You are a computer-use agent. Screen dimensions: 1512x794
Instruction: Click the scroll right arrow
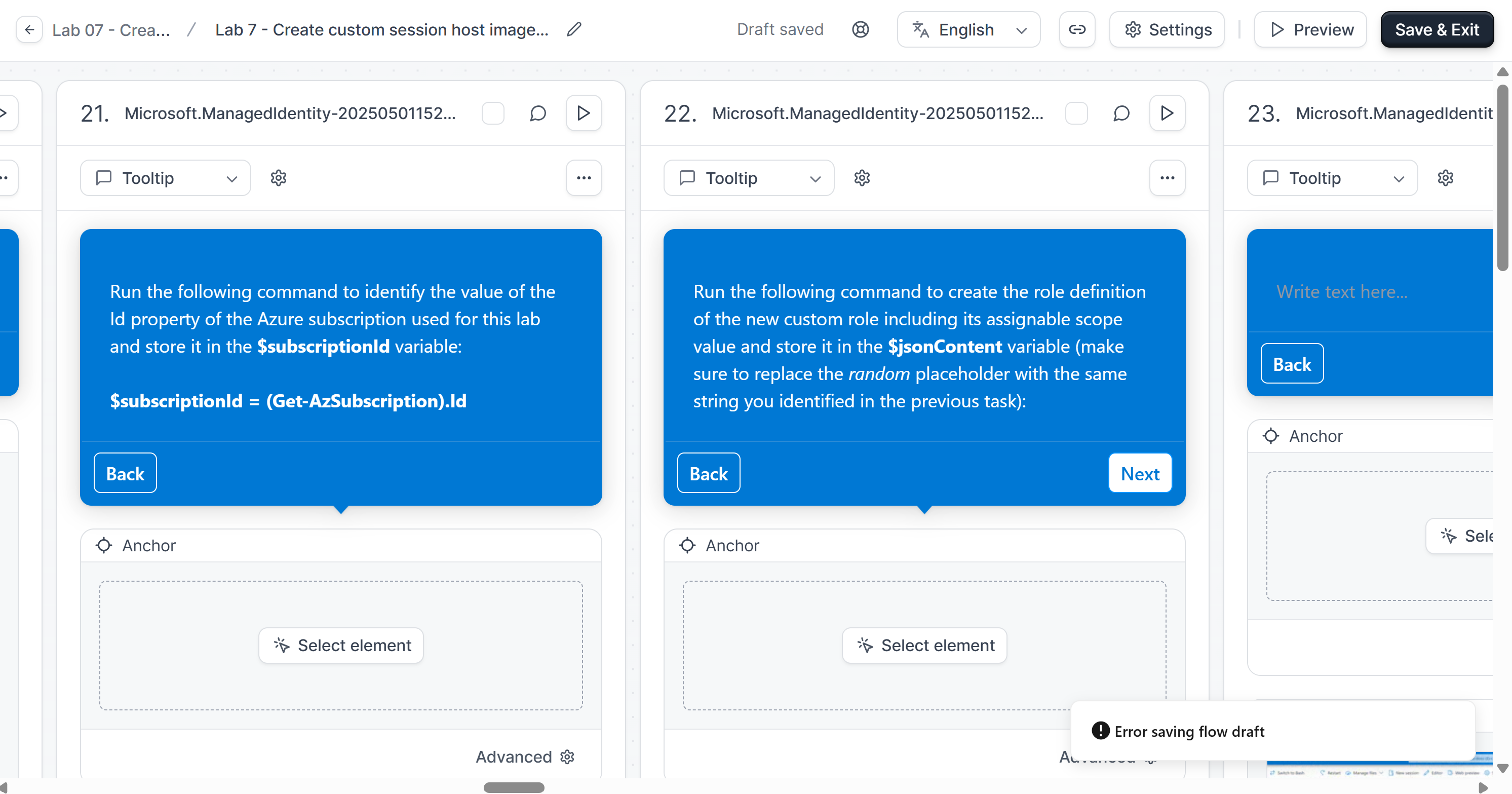pos(1483,787)
